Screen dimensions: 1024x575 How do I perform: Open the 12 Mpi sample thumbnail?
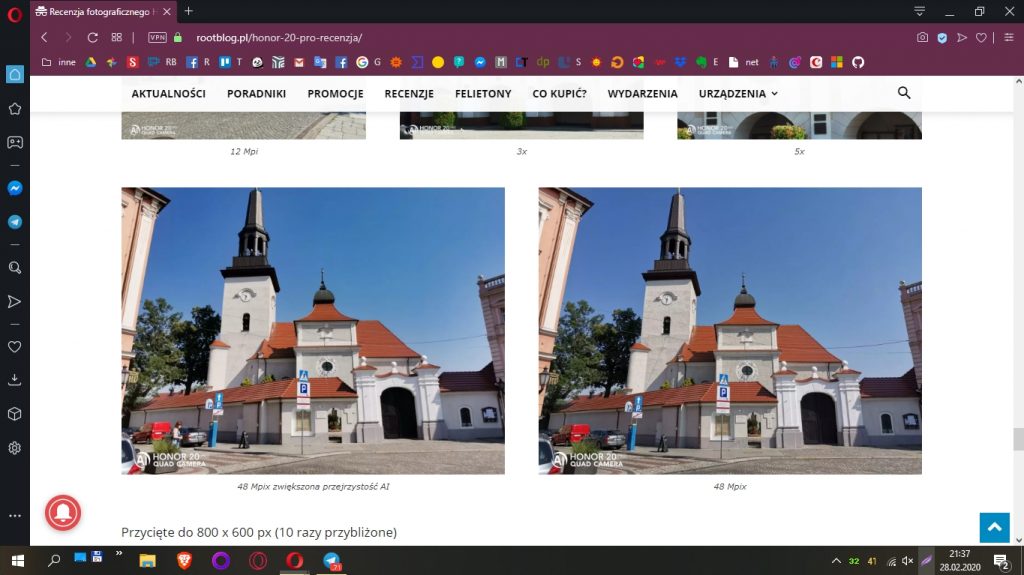pyautogui.click(x=244, y=125)
